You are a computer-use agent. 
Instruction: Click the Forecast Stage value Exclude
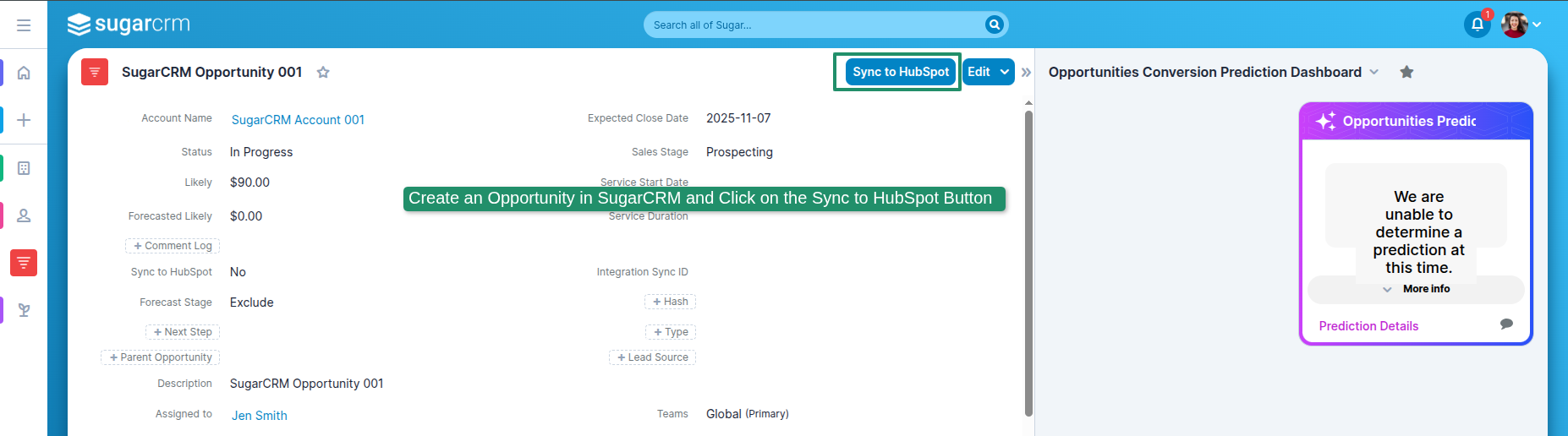tap(252, 302)
